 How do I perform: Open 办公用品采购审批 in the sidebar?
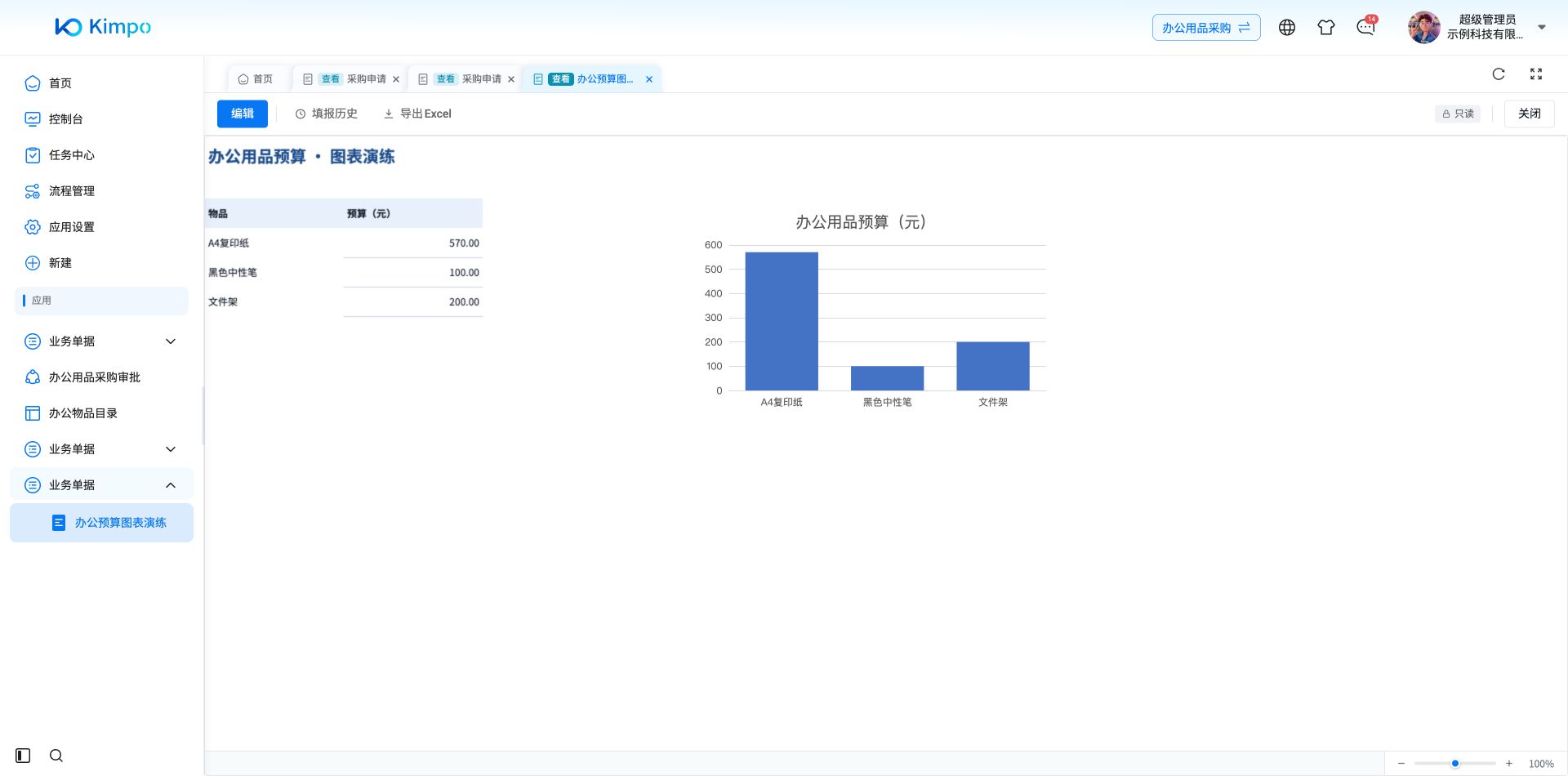[x=94, y=377]
